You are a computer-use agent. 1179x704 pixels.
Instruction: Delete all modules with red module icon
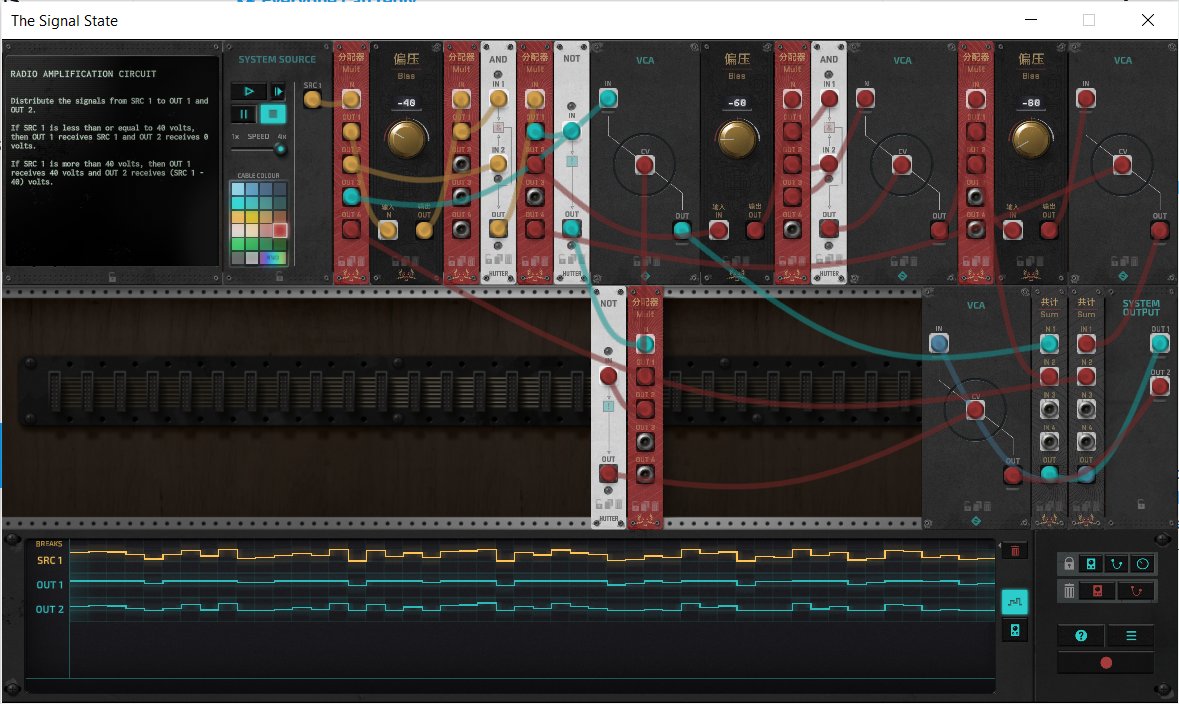1097,591
